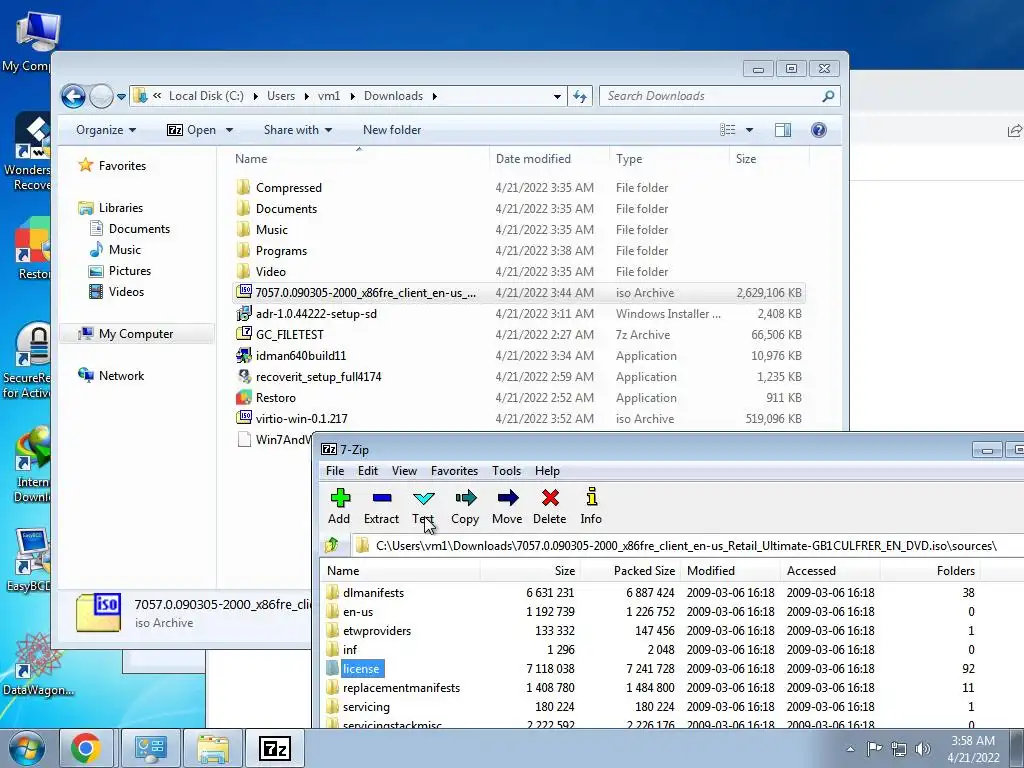
Task: Select Network in the navigation pane
Action: 121,376
